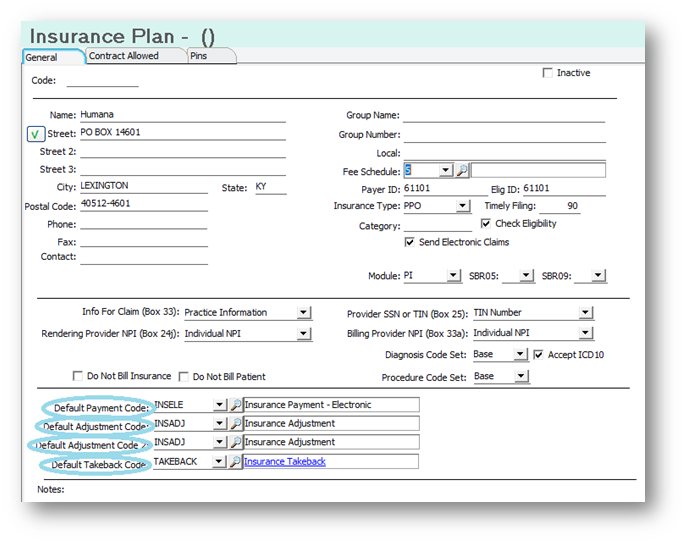Screen dimensions: 687x544
Task: Enable the Do Not Bill Insurance checkbox
Action: coord(78,377)
